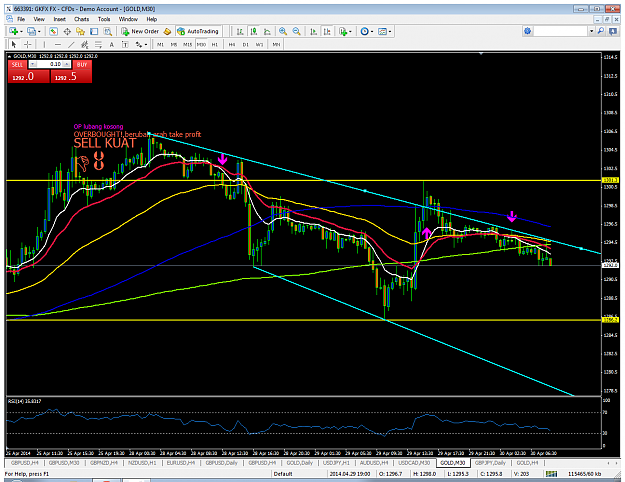Open the Indicators list icon
This screenshot has height=482, width=625.
tap(343, 31)
